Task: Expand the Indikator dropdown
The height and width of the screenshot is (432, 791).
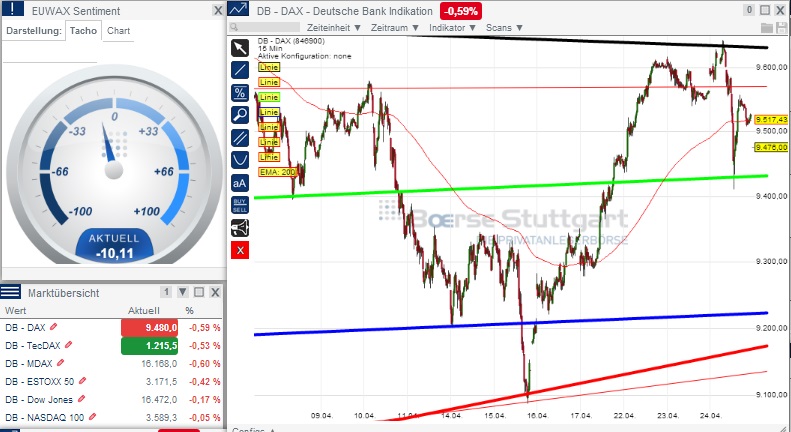Action: [453, 28]
